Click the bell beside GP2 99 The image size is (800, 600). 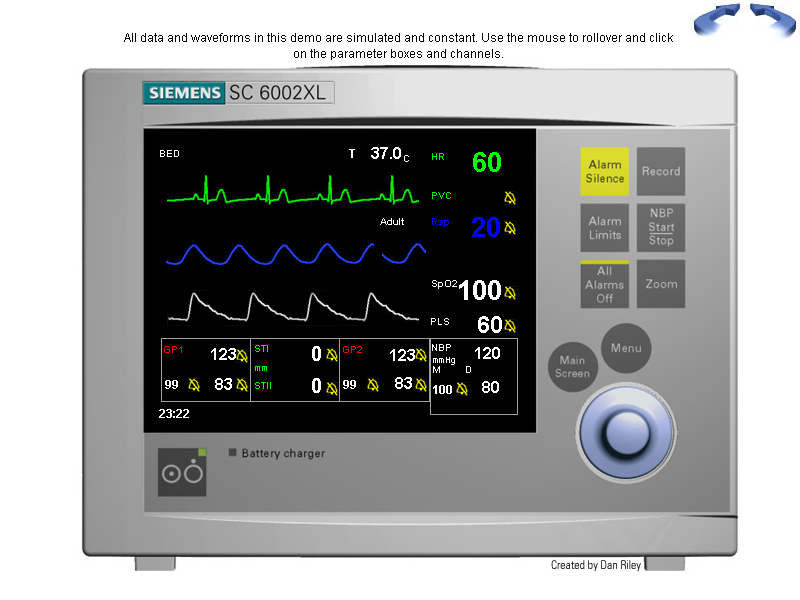click(x=373, y=385)
